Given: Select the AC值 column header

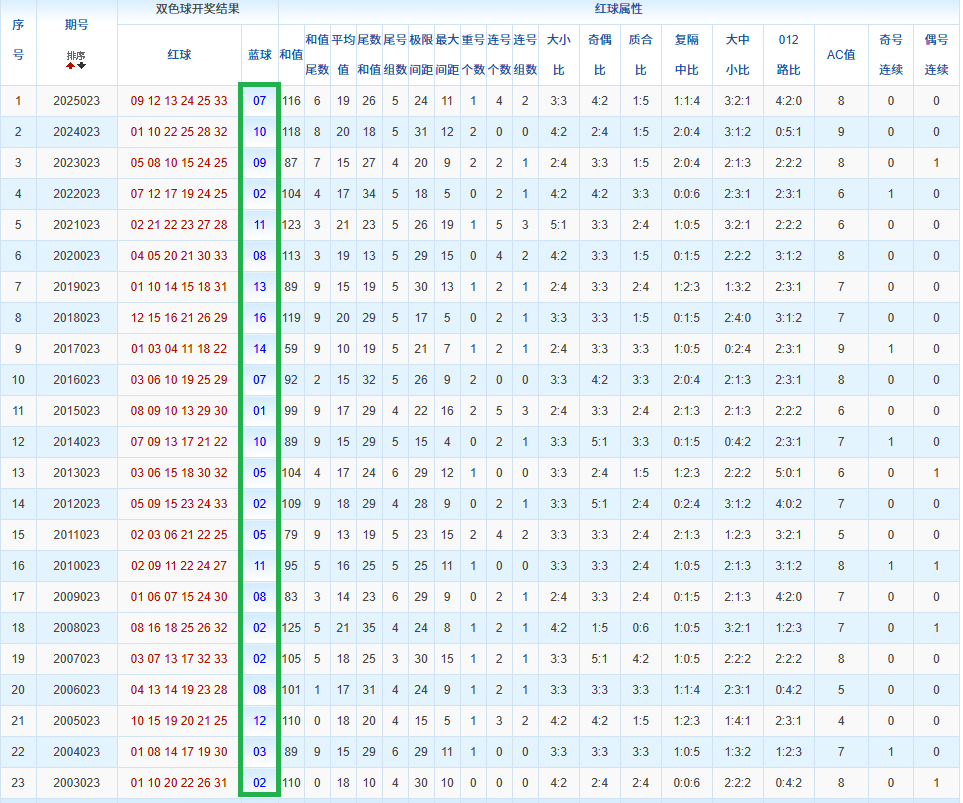Looking at the screenshot, I should click(841, 54).
